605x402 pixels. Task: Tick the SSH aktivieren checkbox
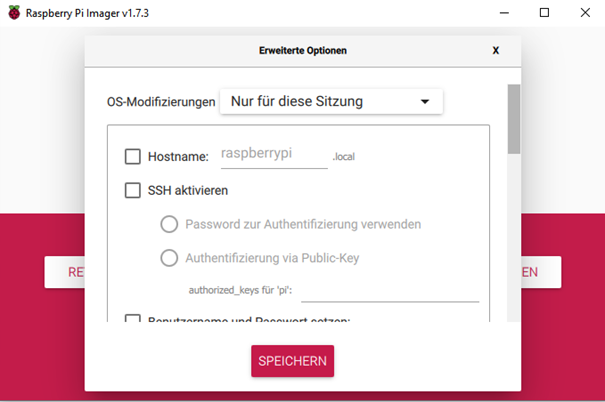point(133,190)
